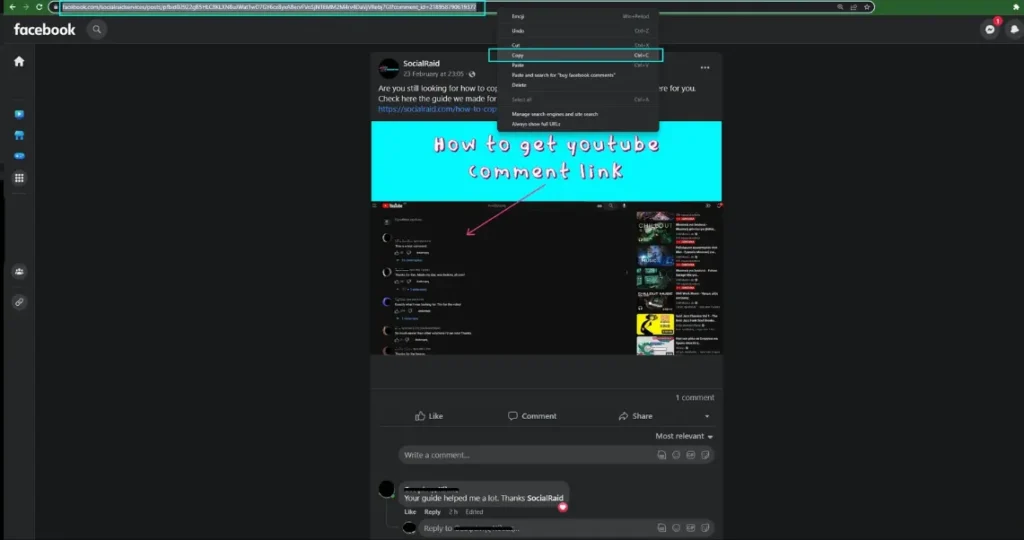
Task: Click the 23 February post timestamp
Action: 434,74
